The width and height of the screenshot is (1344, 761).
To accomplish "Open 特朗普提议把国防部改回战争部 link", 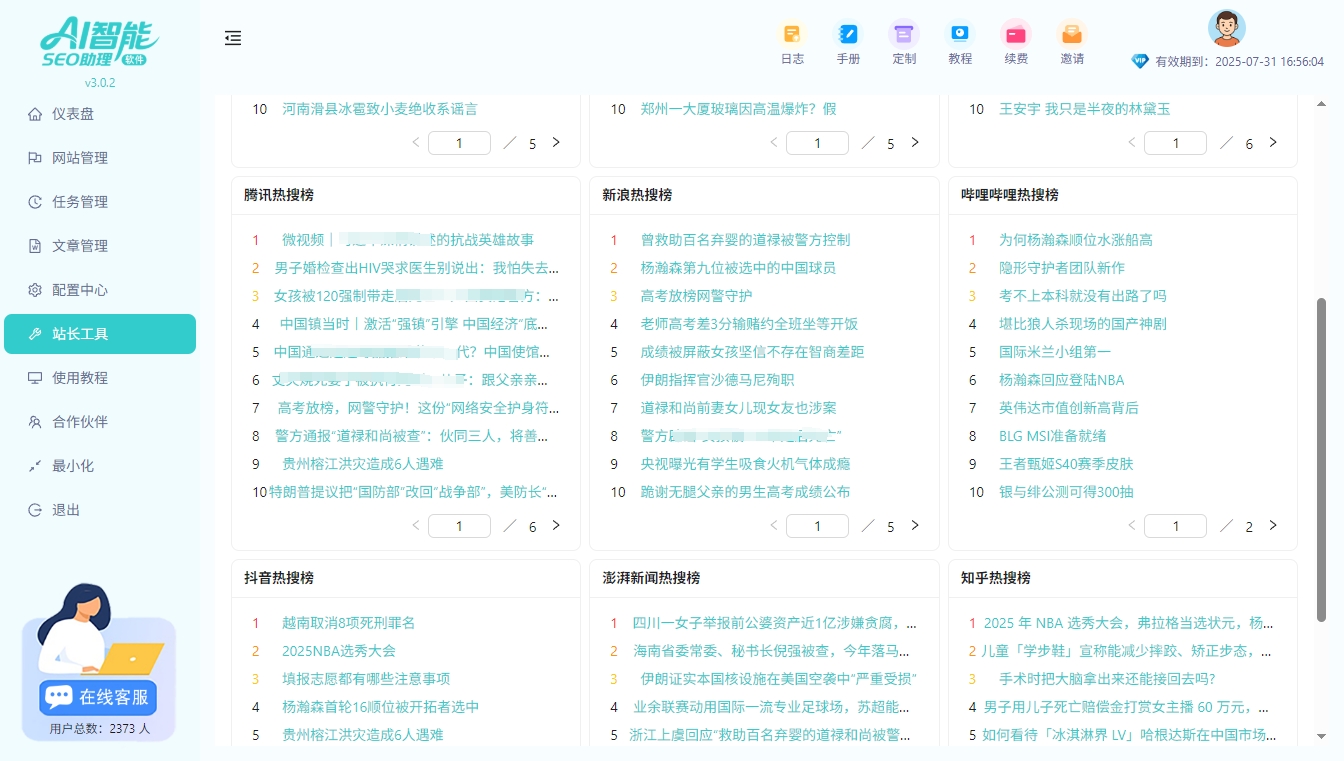I will [x=413, y=492].
